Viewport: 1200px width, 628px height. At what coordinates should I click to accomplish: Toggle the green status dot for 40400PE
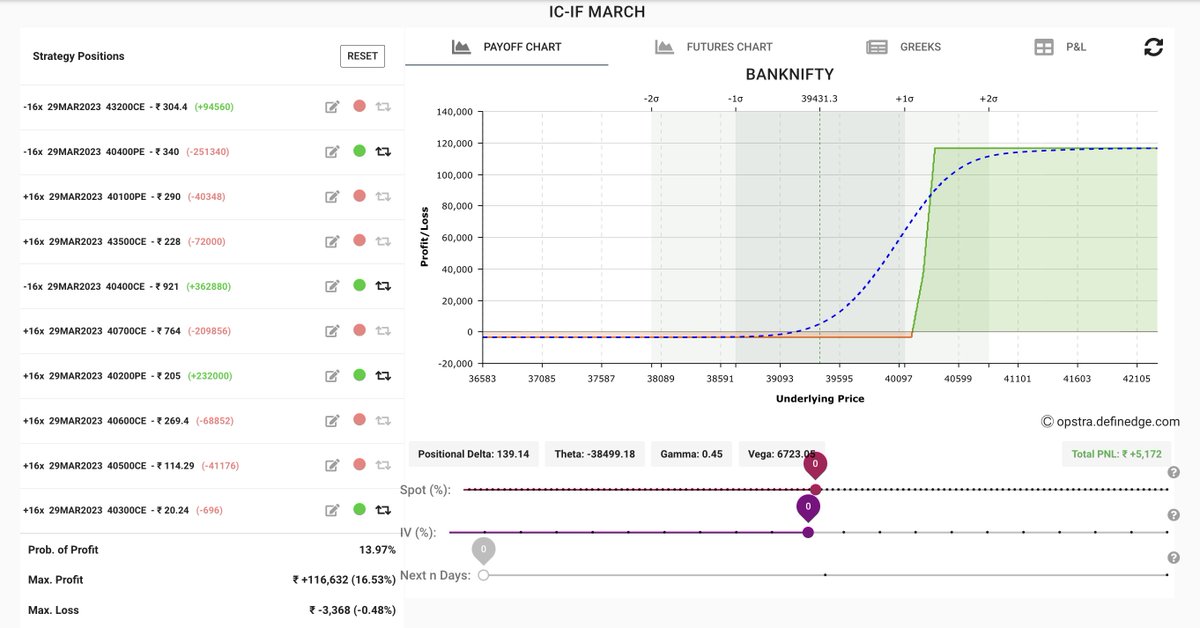[x=359, y=152]
